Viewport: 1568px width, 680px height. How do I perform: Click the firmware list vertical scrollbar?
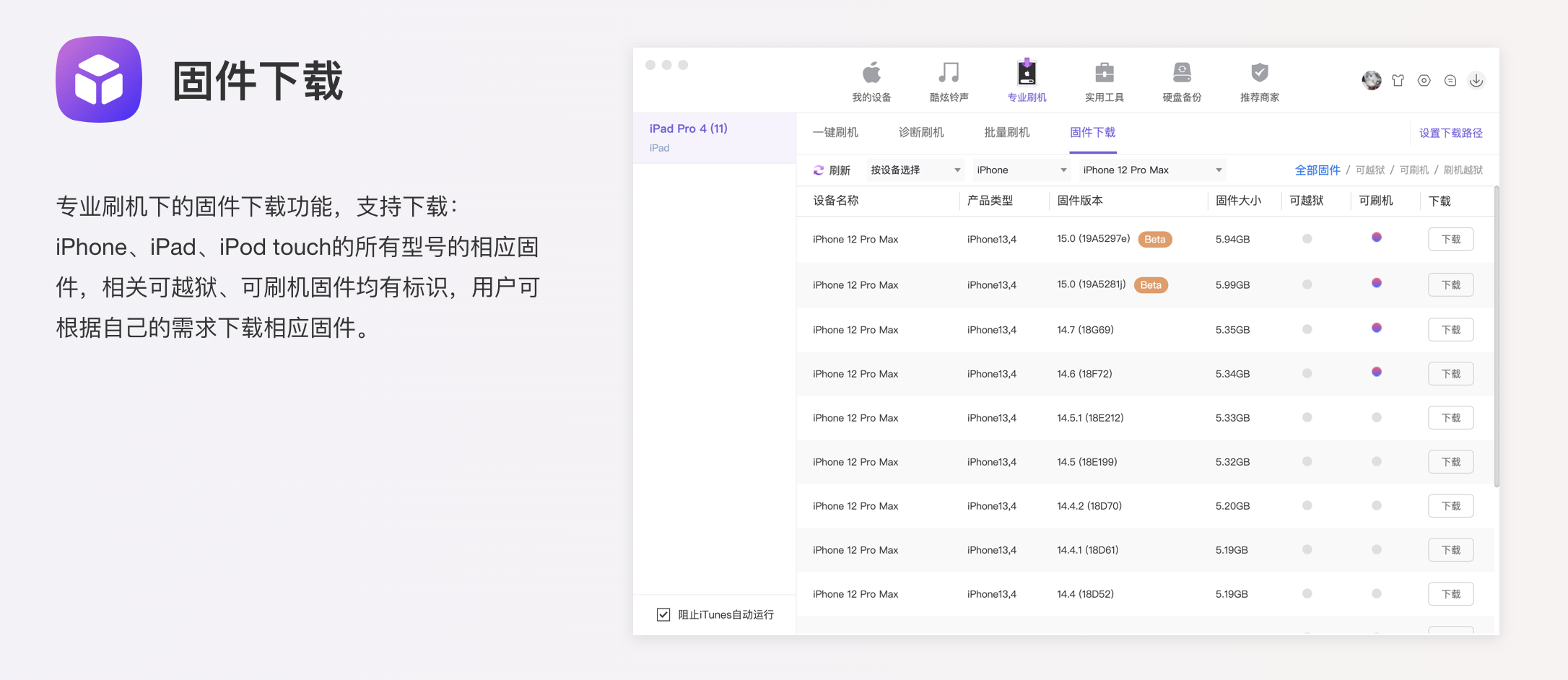pyautogui.click(x=1497, y=336)
